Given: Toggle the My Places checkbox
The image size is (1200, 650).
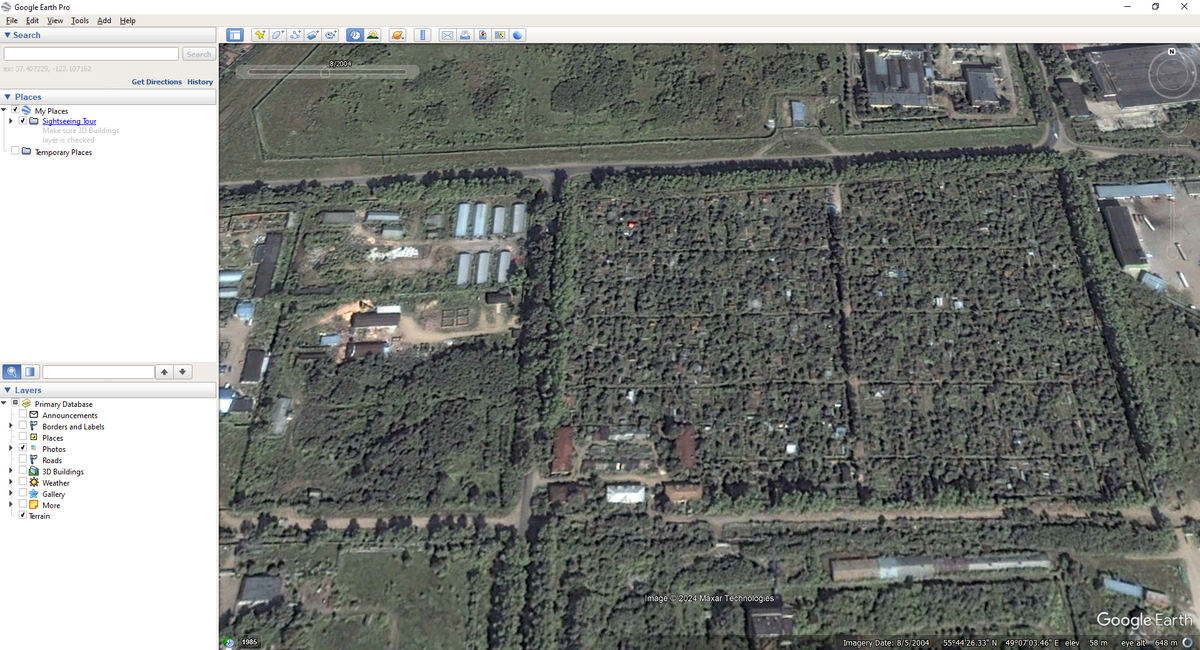Looking at the screenshot, I should click(15, 110).
